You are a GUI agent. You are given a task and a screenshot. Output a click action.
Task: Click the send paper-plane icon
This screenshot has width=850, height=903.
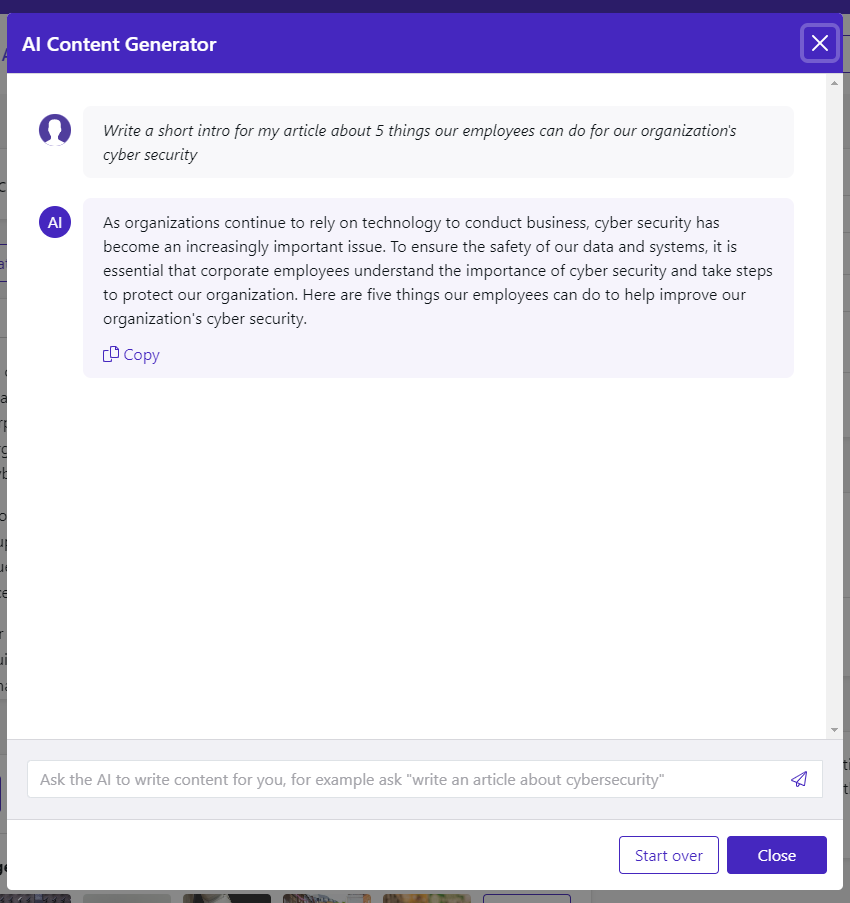(798, 779)
